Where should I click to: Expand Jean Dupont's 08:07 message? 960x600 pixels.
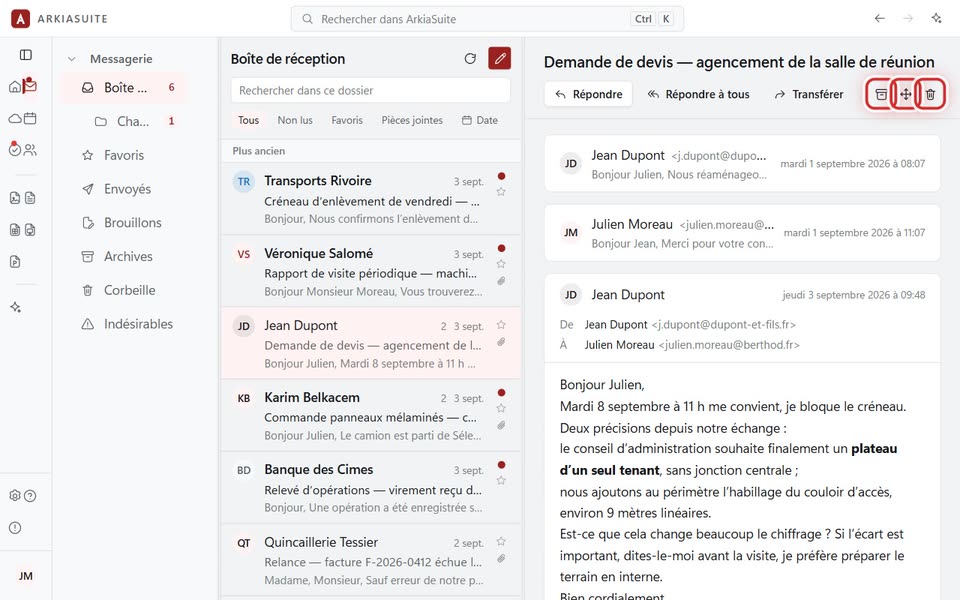[x=742, y=163]
